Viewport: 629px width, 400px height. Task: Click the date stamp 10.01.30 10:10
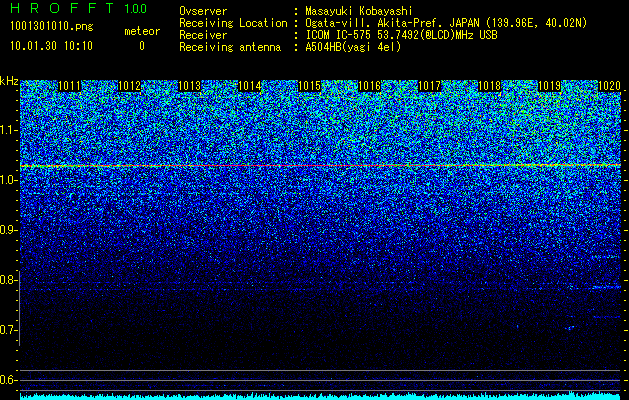51,46
